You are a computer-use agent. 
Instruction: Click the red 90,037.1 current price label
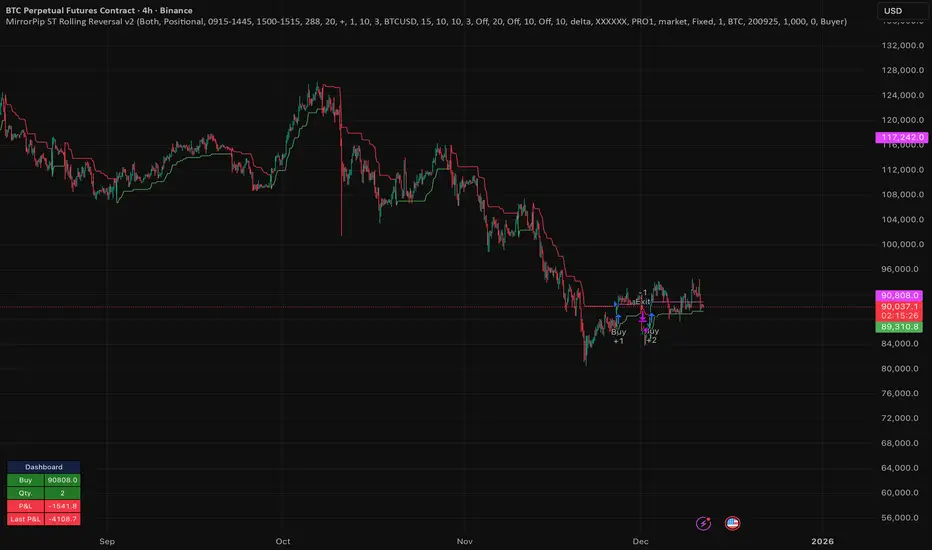point(899,306)
